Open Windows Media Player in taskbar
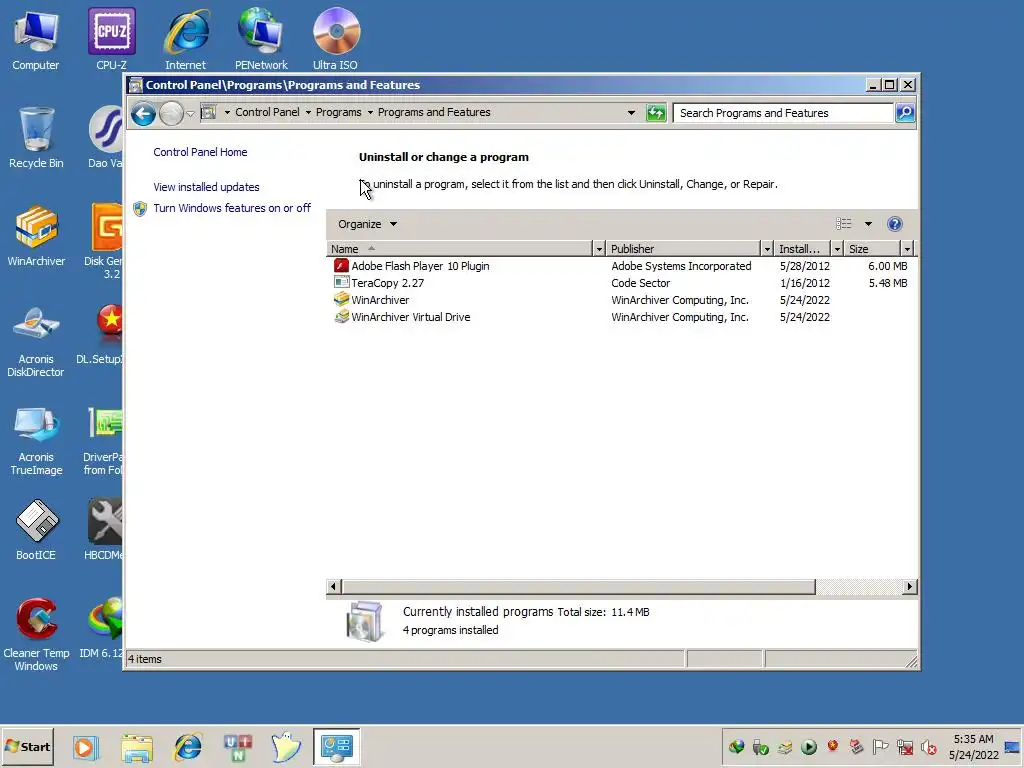 coord(85,747)
